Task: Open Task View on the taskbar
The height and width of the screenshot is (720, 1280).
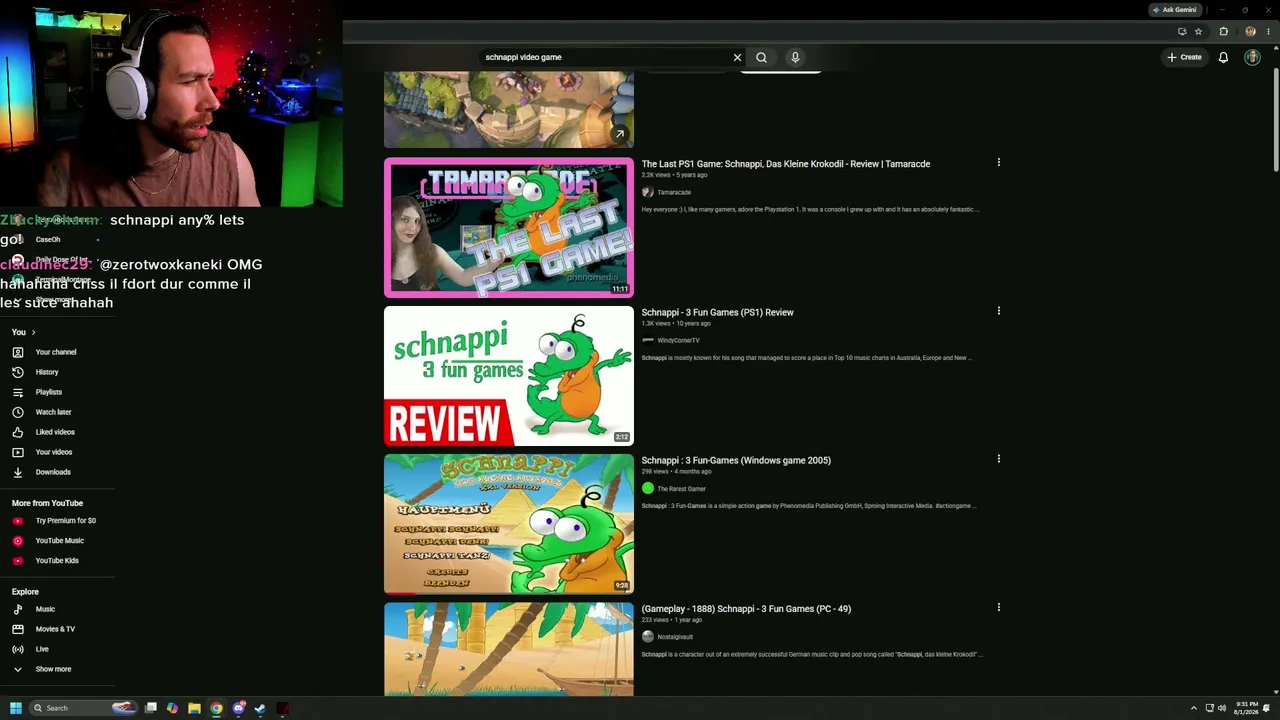Action: (x=151, y=708)
